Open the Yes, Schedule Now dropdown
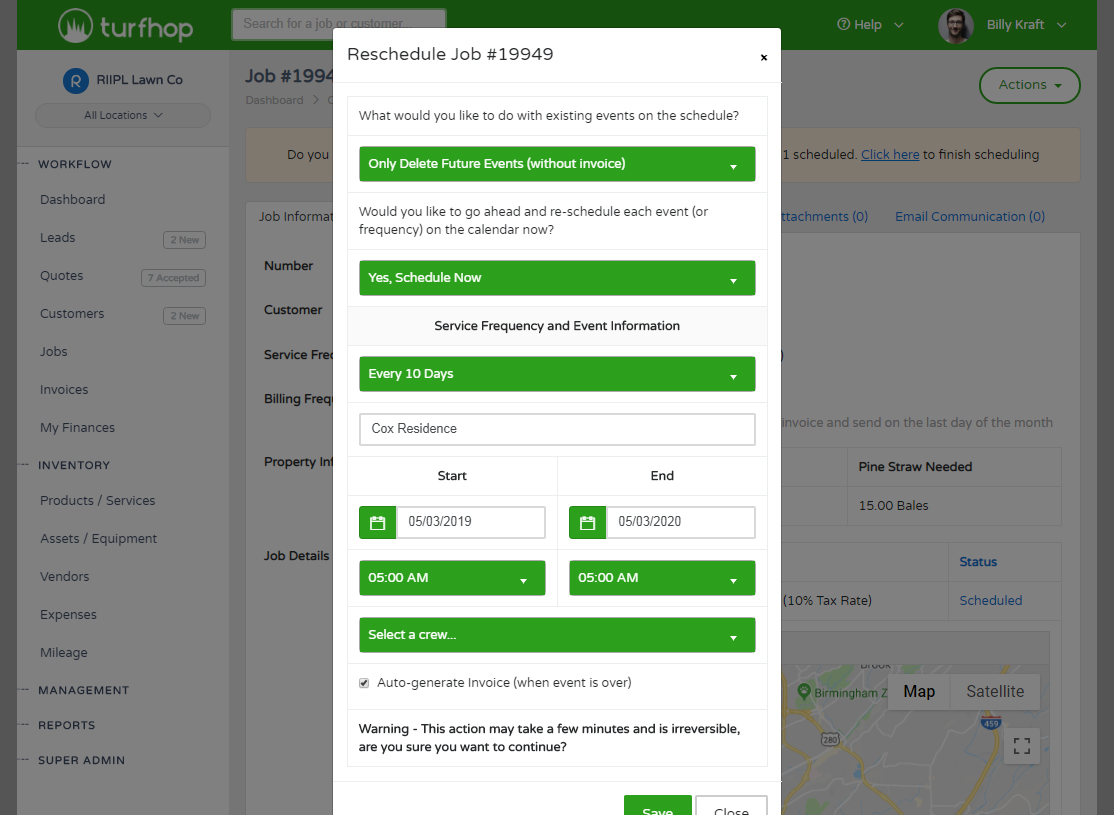Image resolution: width=1114 pixels, height=815 pixels. pyautogui.click(x=557, y=278)
